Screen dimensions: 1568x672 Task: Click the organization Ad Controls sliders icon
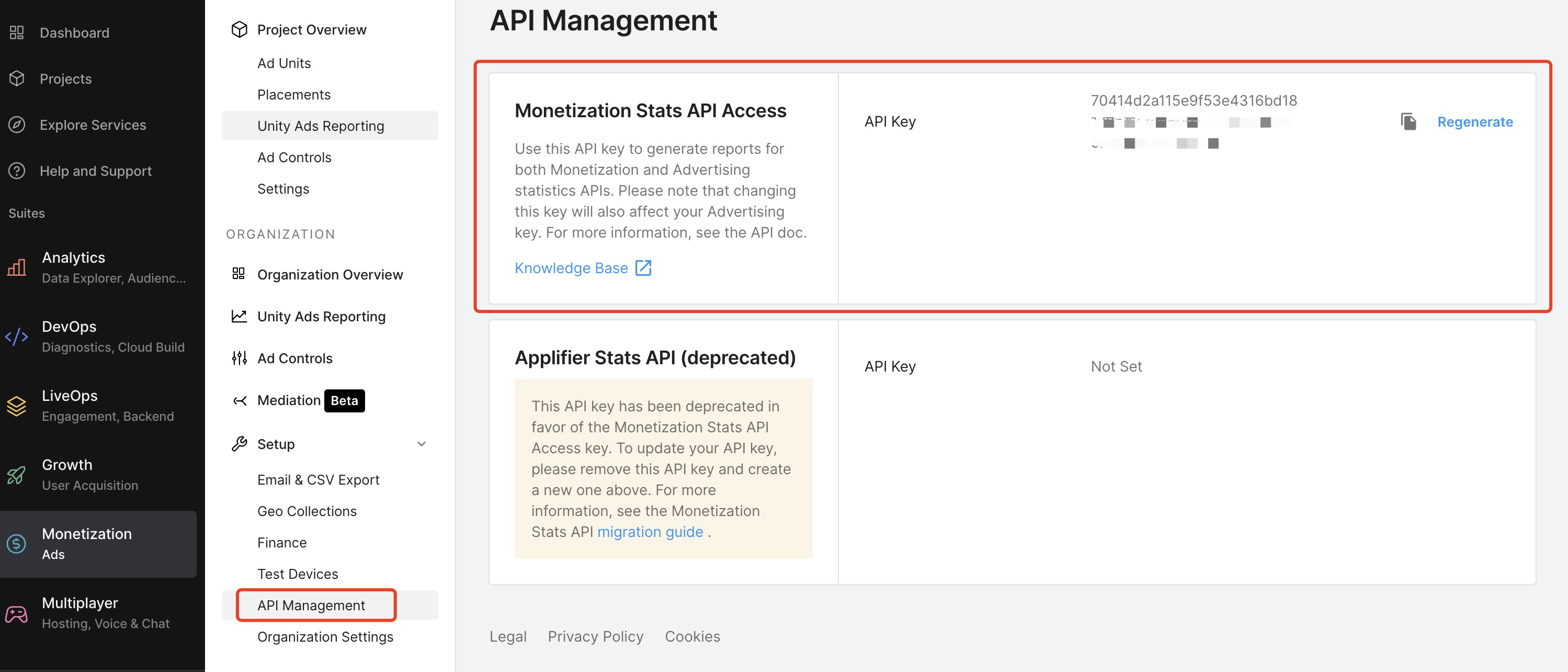239,358
